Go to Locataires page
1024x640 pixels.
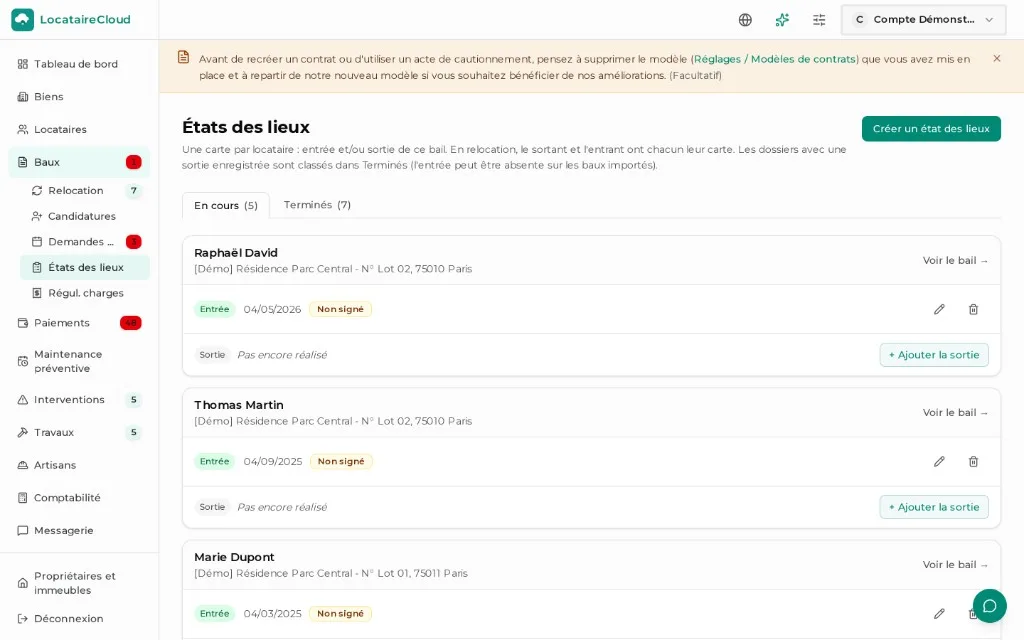pos(79,129)
